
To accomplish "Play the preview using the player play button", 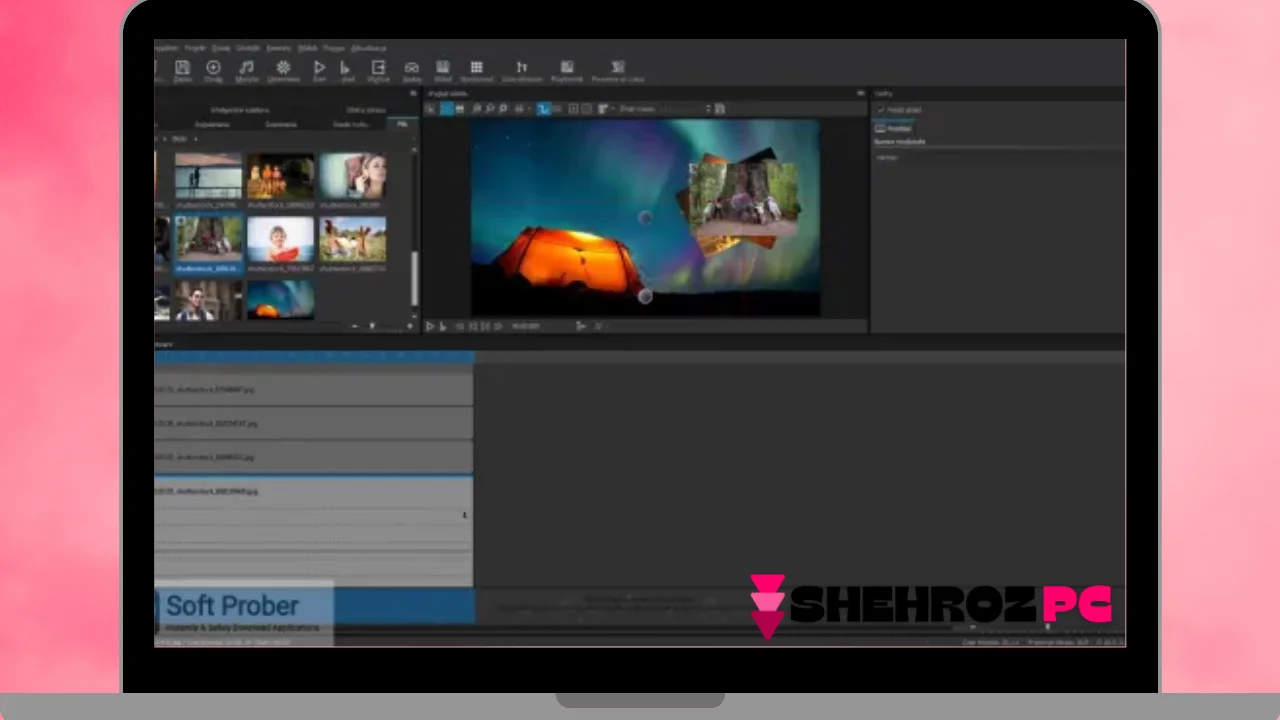I will pyautogui.click(x=430, y=326).
